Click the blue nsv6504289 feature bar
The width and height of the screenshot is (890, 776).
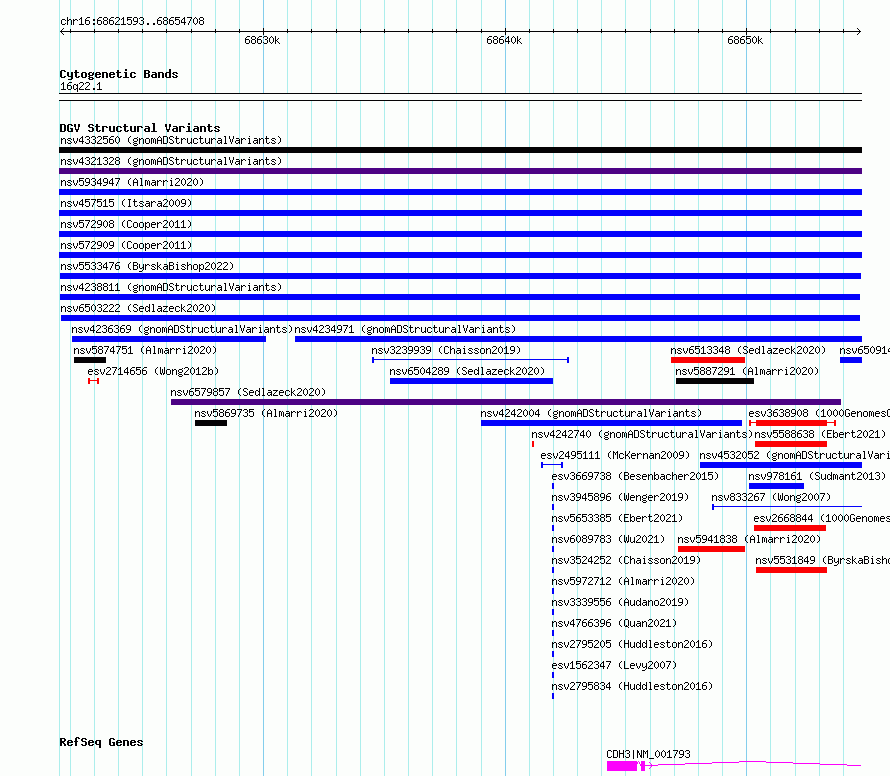tap(471, 381)
